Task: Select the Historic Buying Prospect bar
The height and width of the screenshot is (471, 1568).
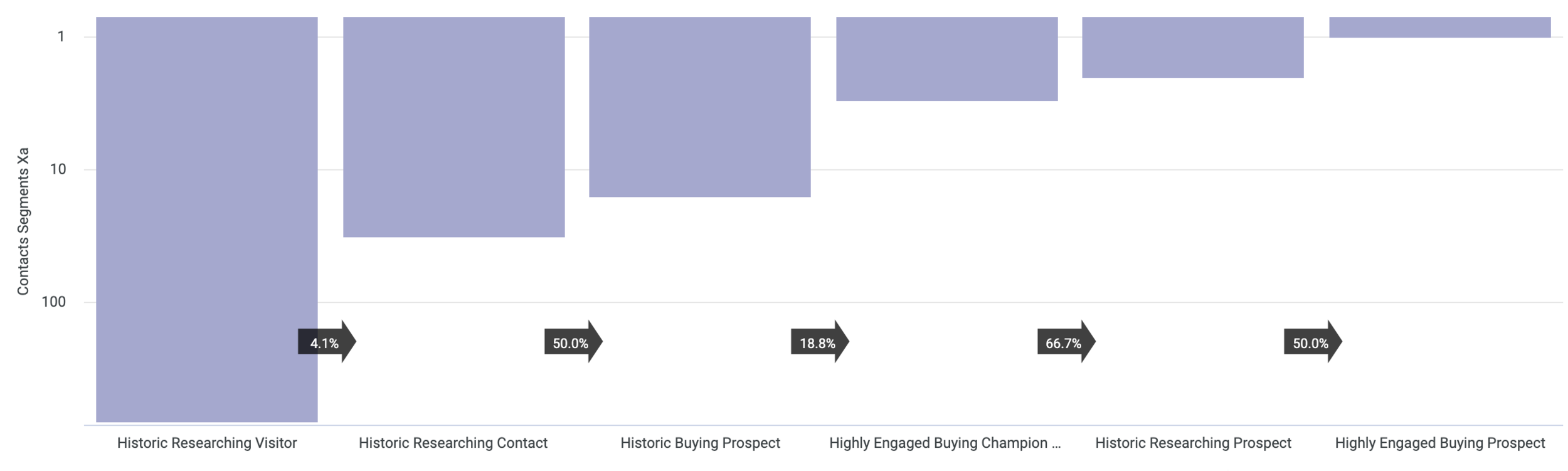Action: (x=699, y=107)
